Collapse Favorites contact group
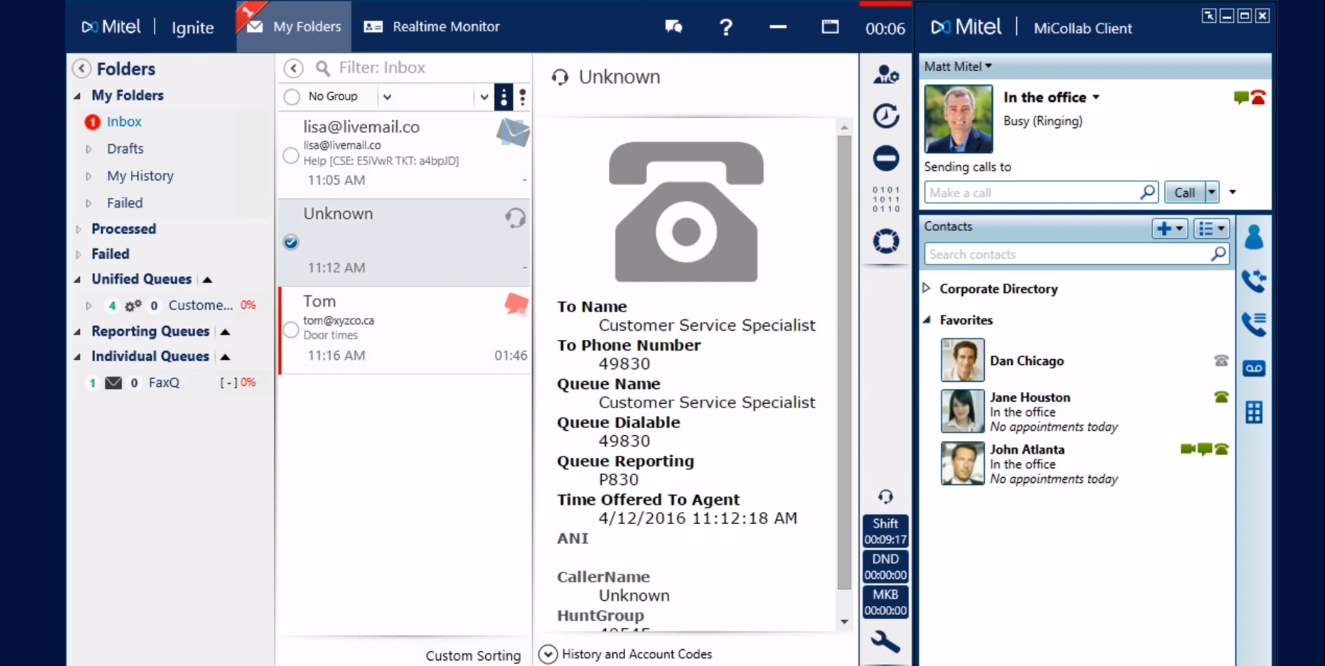Image resolution: width=1325 pixels, height=666 pixels. tap(926, 320)
